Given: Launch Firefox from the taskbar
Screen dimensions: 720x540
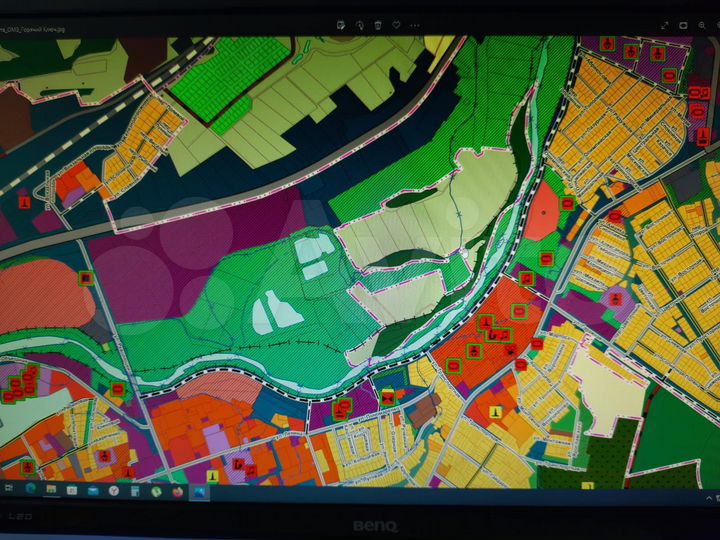Looking at the screenshot, I should pos(178,492).
